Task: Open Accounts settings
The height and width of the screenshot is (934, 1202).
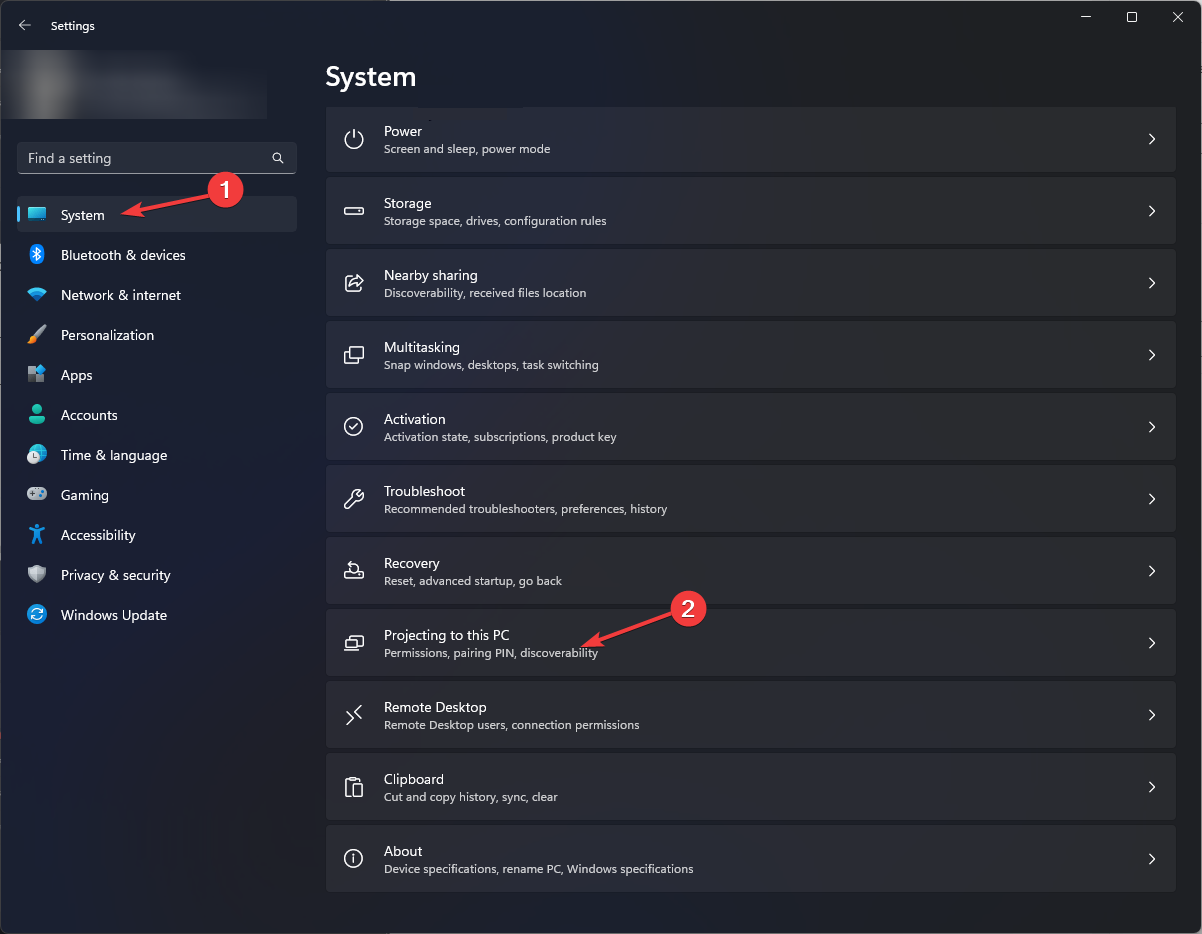Action: tap(157, 415)
